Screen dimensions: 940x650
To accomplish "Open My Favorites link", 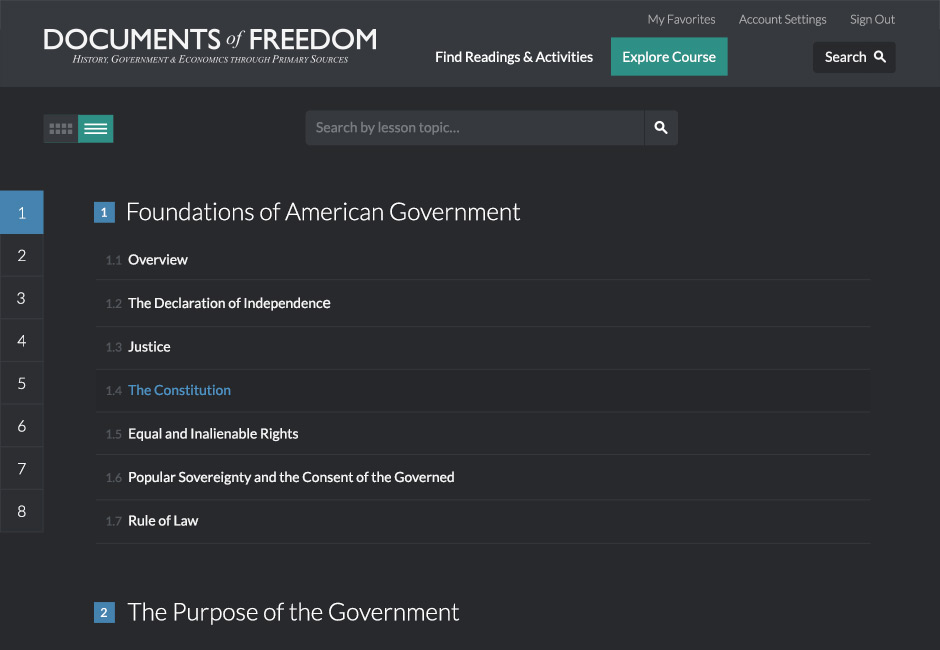I will click(681, 19).
